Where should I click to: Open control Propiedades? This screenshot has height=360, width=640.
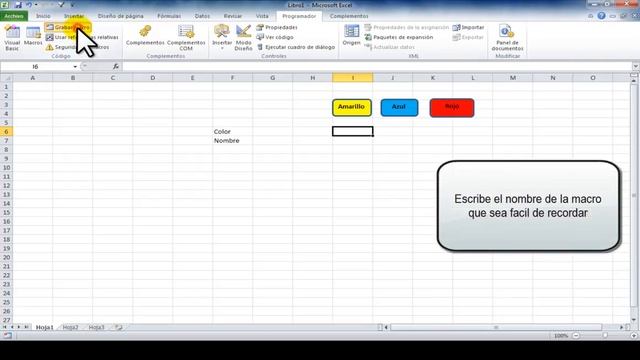tap(277, 27)
